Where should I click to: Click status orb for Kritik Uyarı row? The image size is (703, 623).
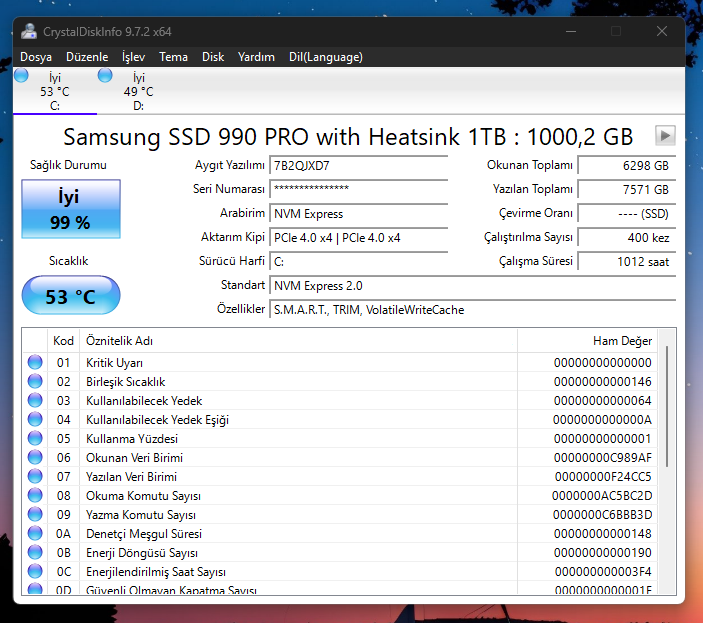coord(35,362)
